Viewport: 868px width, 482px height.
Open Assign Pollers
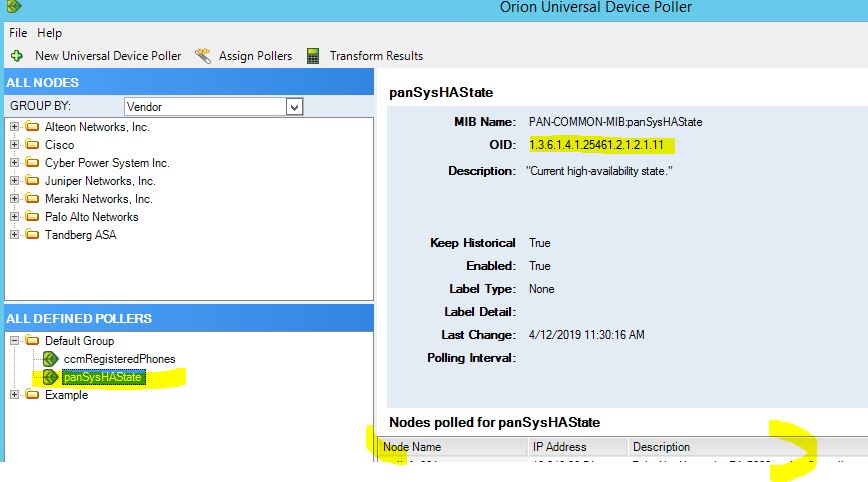pos(255,56)
